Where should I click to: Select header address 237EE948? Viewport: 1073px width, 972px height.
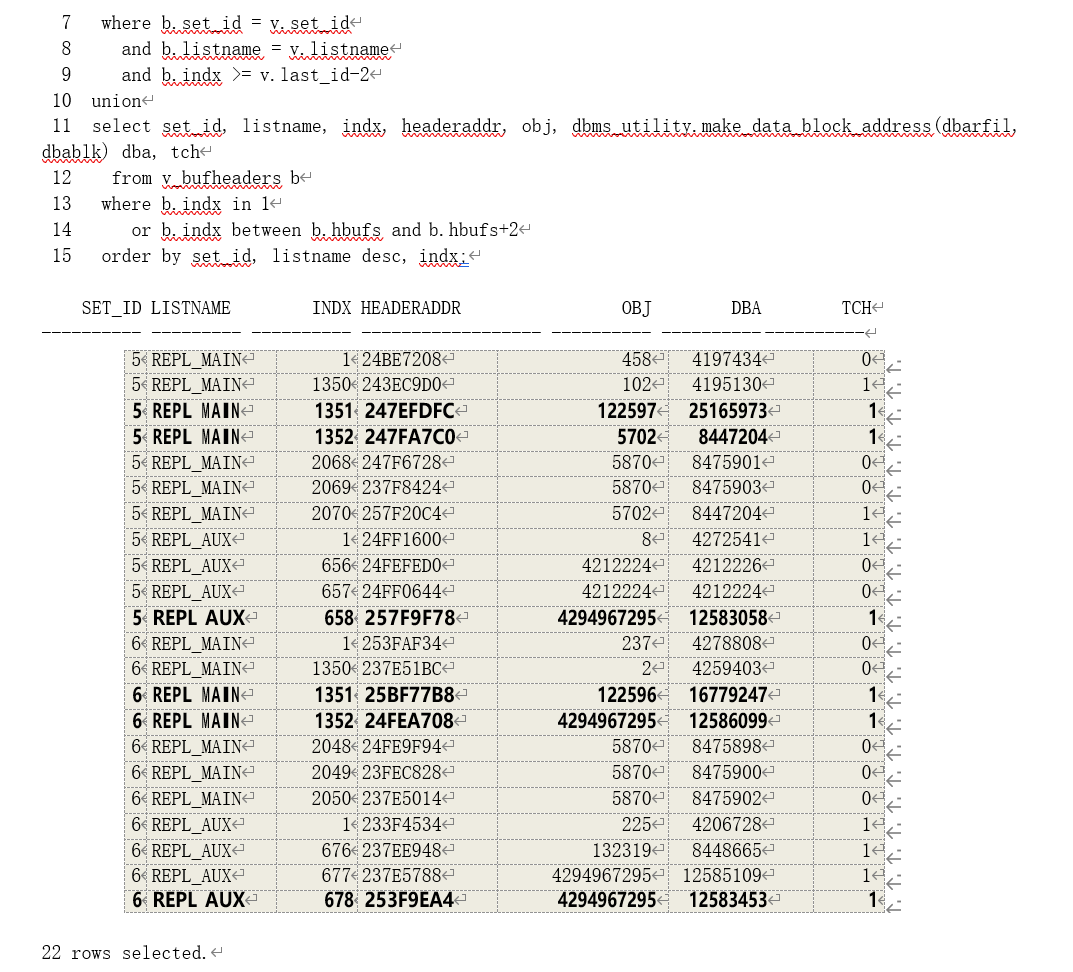coord(401,851)
